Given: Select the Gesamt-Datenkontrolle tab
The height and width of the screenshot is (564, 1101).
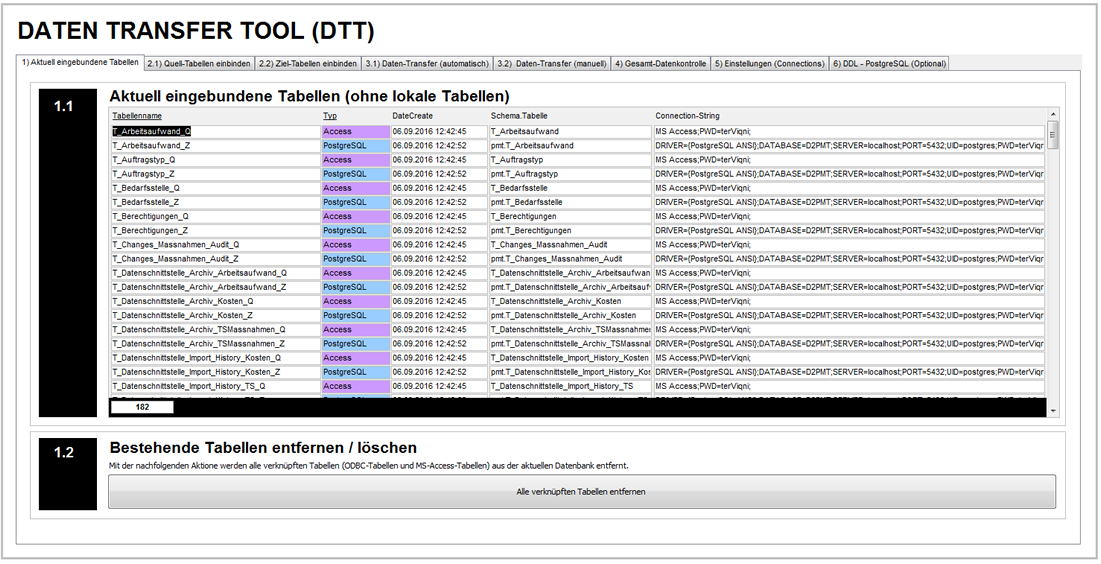Looking at the screenshot, I should (x=660, y=64).
